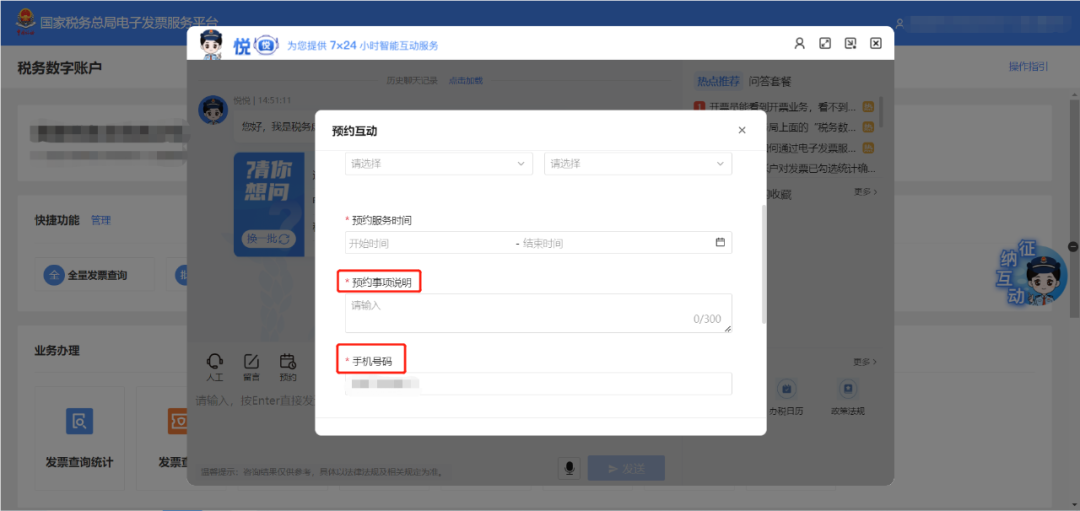Click 更多 above 办税日历
The height and width of the screenshot is (511, 1080).
click(866, 362)
